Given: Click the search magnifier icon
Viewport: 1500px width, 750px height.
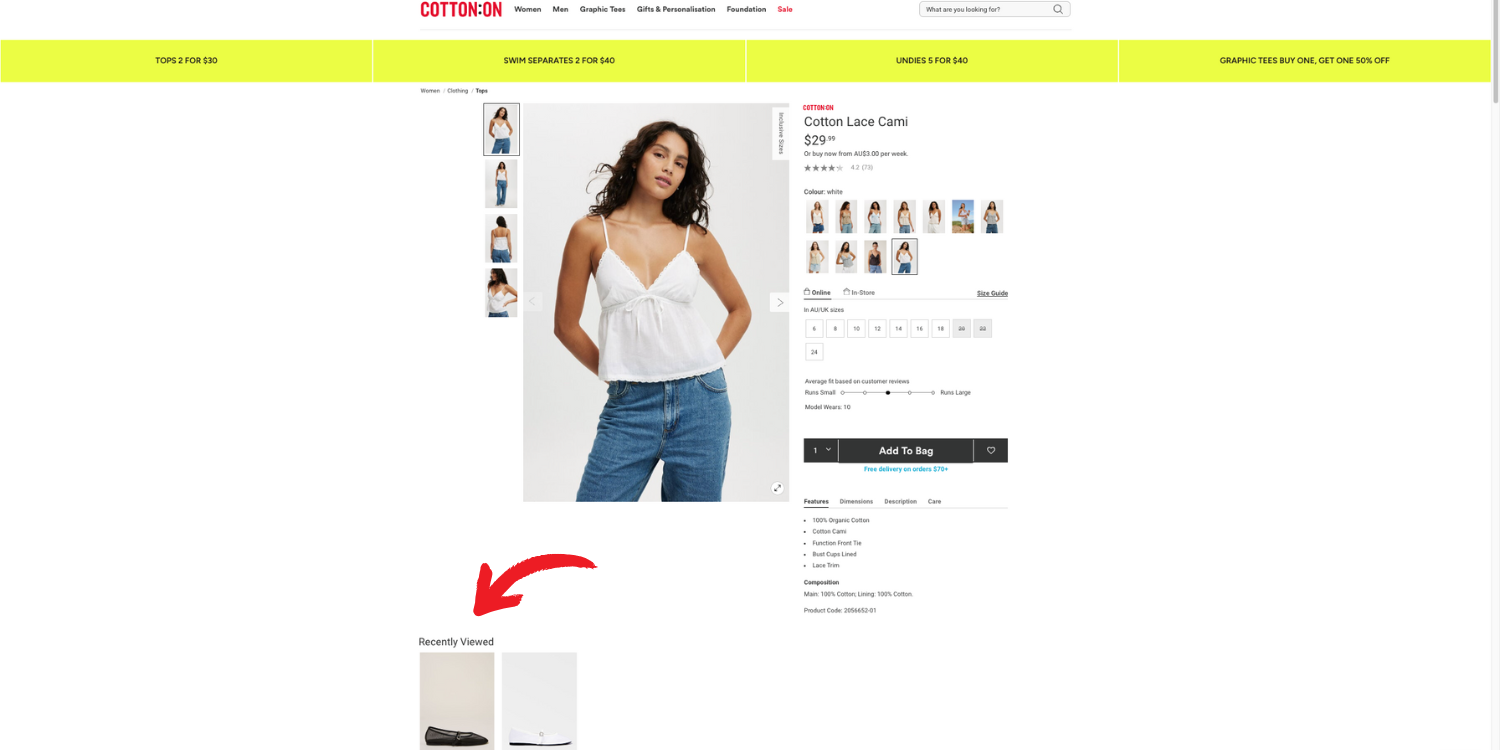Looking at the screenshot, I should pos(1058,9).
